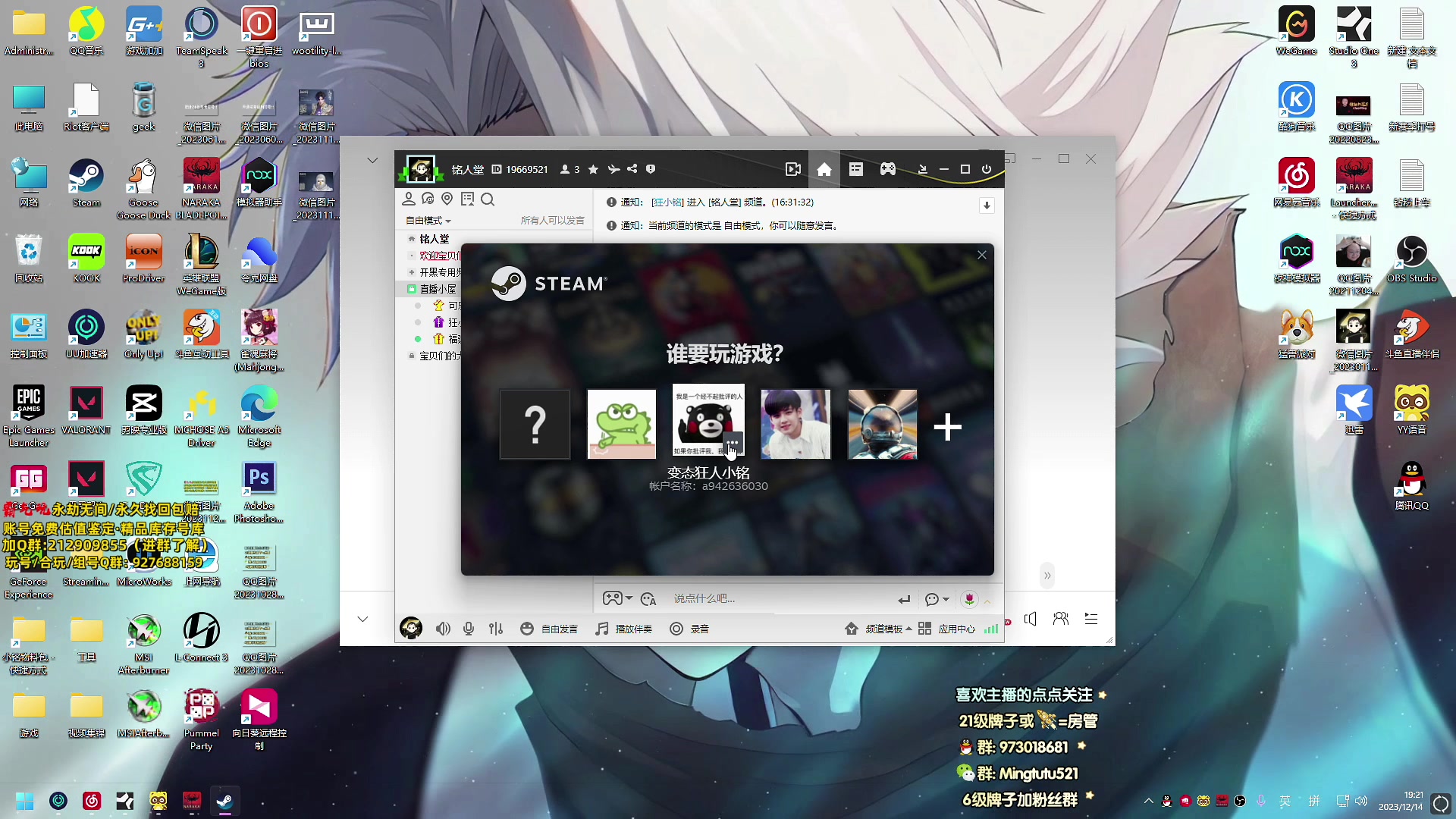Send a flower gift in chat

(x=969, y=599)
